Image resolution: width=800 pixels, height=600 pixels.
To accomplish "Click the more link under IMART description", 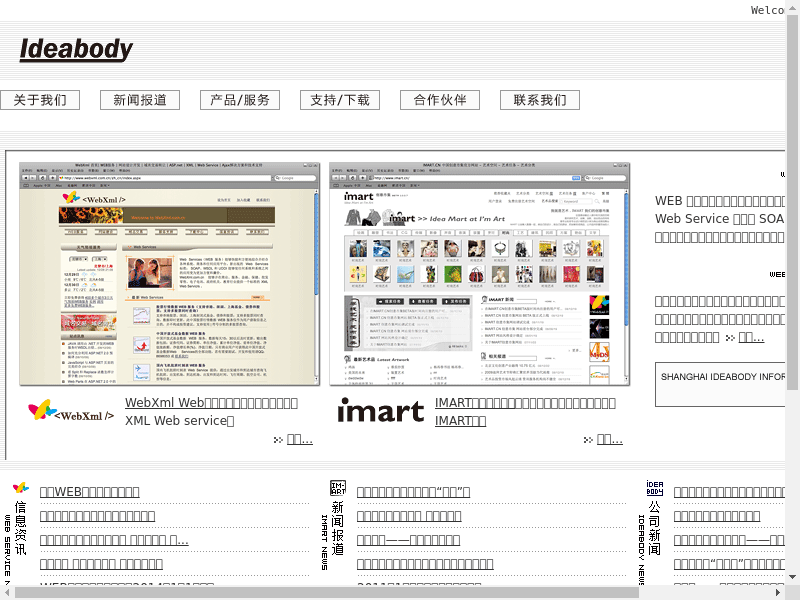I will pyautogui.click(x=610, y=439).
